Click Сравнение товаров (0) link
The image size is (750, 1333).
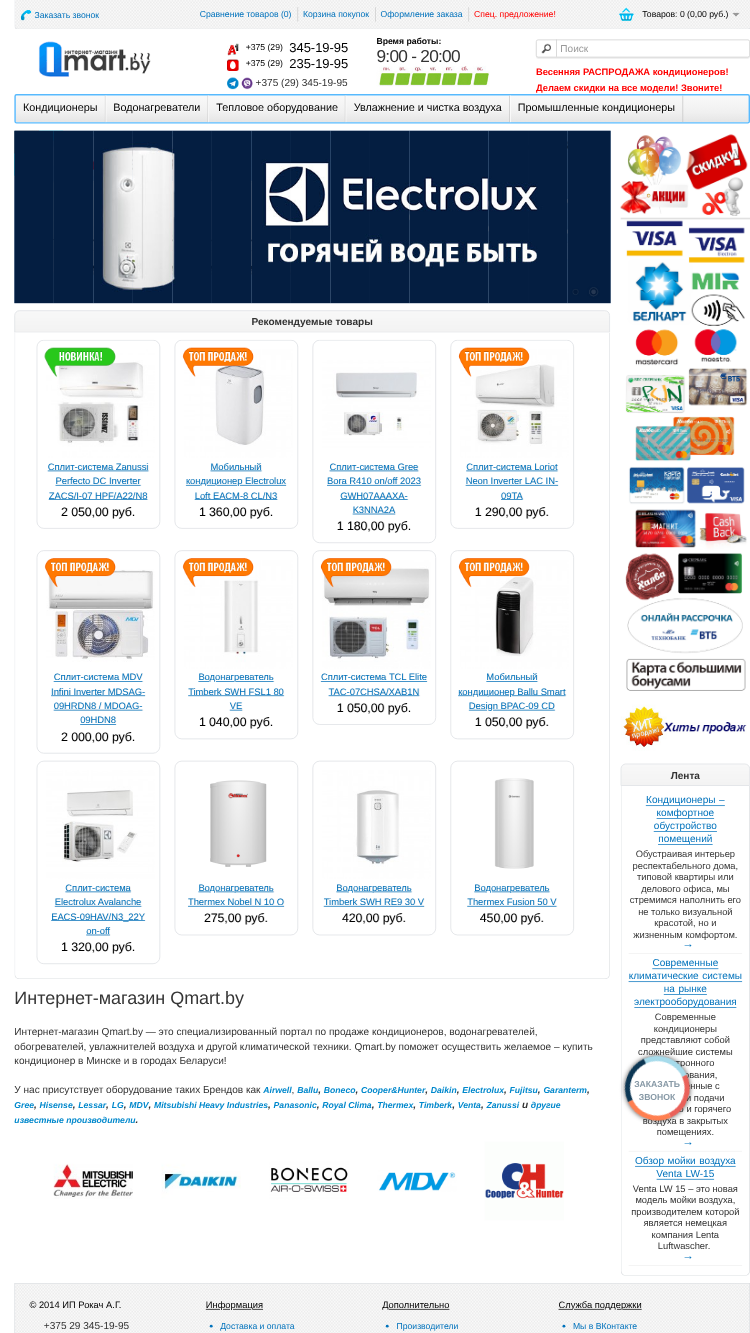pos(245,14)
